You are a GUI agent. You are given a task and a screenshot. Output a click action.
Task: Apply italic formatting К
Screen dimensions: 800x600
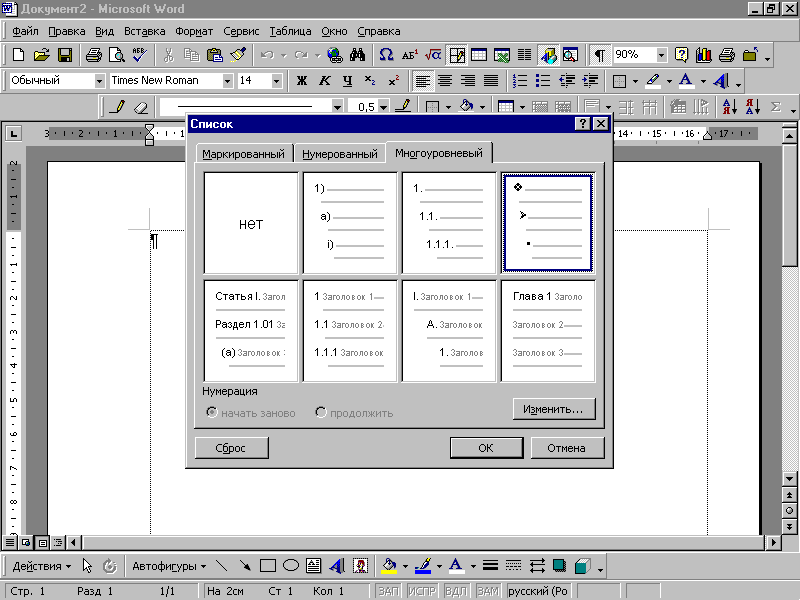(324, 81)
